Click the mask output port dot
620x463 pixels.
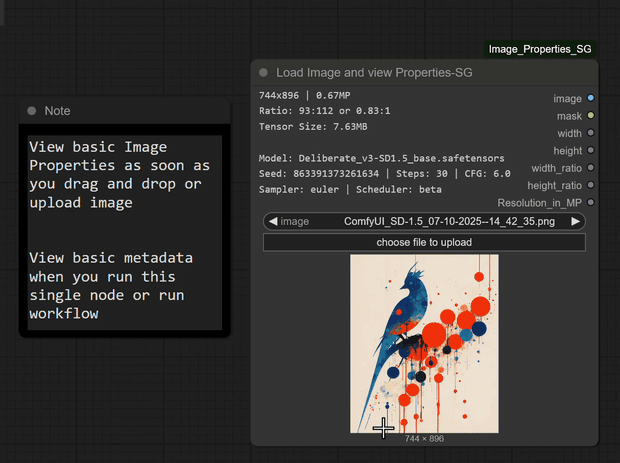point(591,116)
